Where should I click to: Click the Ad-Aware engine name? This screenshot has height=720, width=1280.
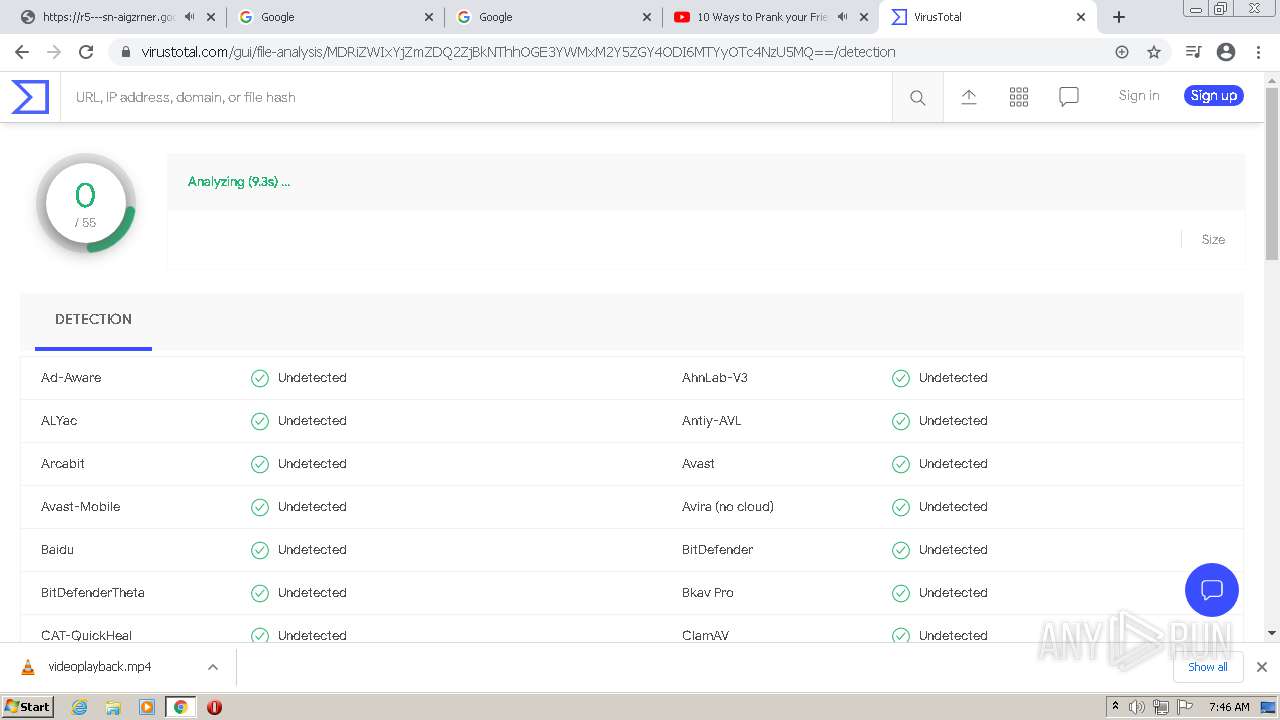[71, 378]
